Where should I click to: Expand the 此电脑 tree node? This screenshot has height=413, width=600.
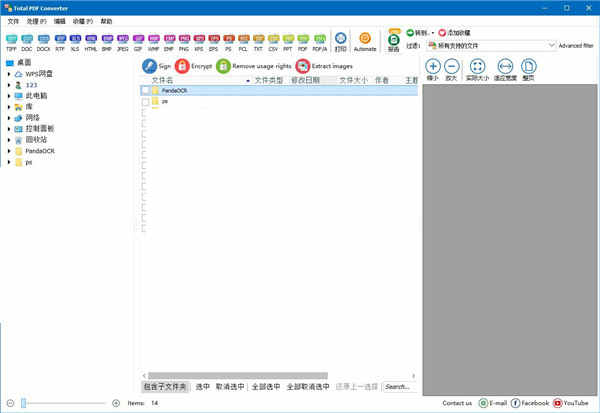coord(8,96)
